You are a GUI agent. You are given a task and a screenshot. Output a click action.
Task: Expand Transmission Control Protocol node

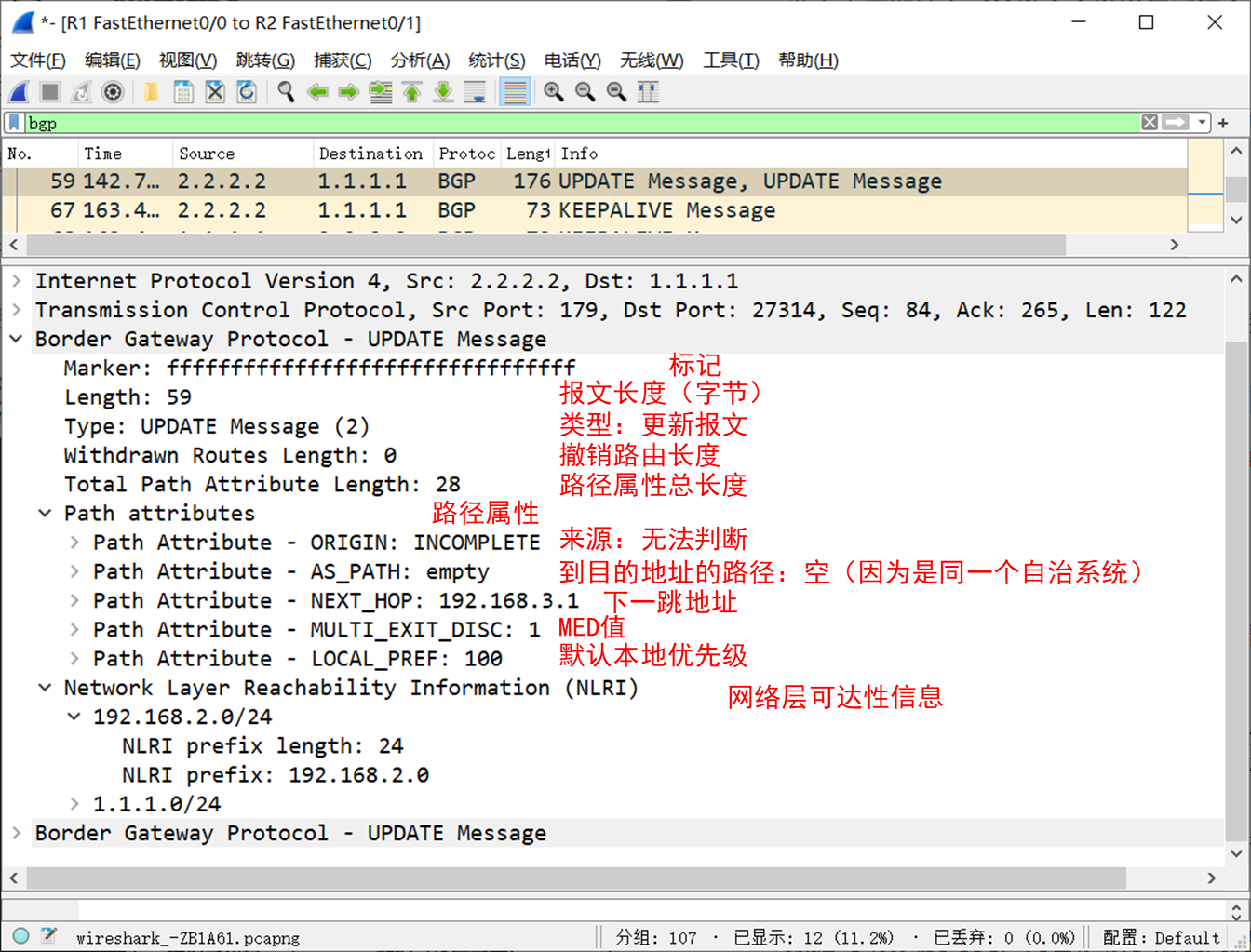coord(17,310)
